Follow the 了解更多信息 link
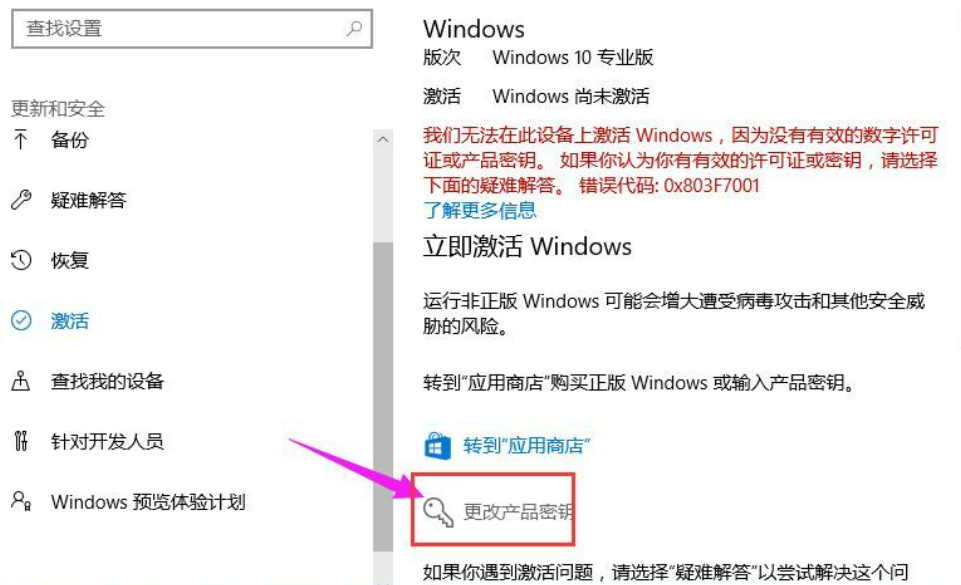 (x=480, y=210)
